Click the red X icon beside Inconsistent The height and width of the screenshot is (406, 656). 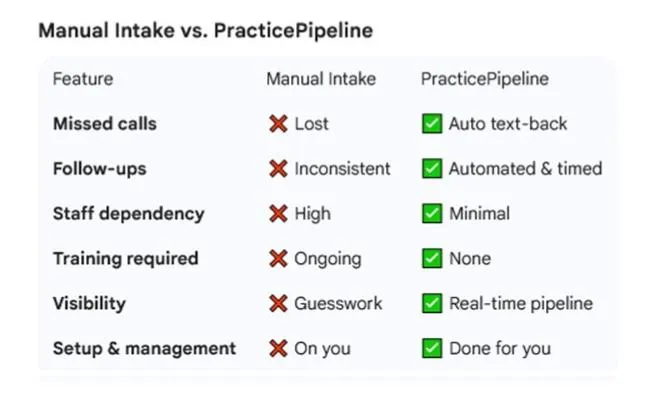278,169
